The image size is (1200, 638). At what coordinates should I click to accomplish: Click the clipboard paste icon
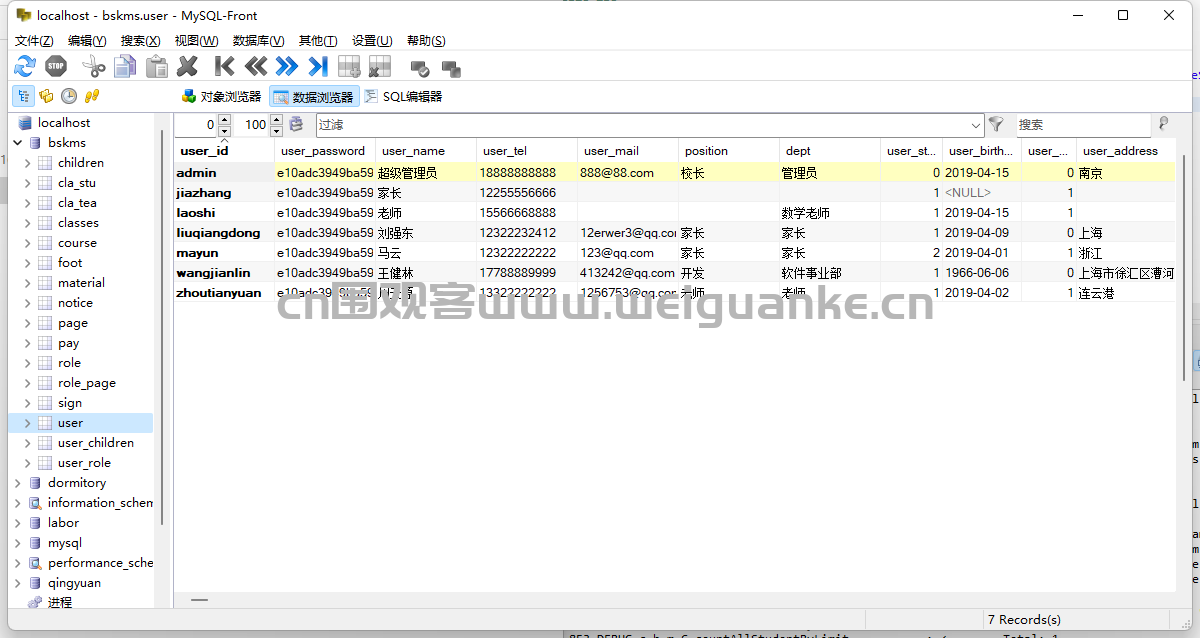pos(157,67)
